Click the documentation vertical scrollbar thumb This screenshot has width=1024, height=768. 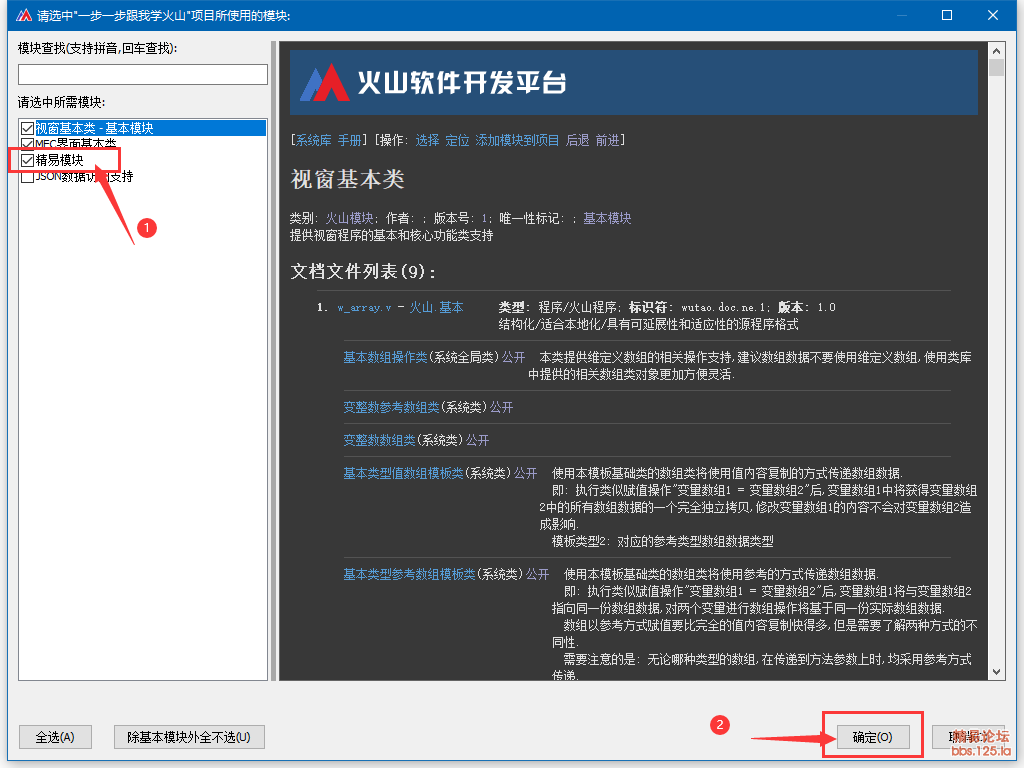tap(997, 68)
